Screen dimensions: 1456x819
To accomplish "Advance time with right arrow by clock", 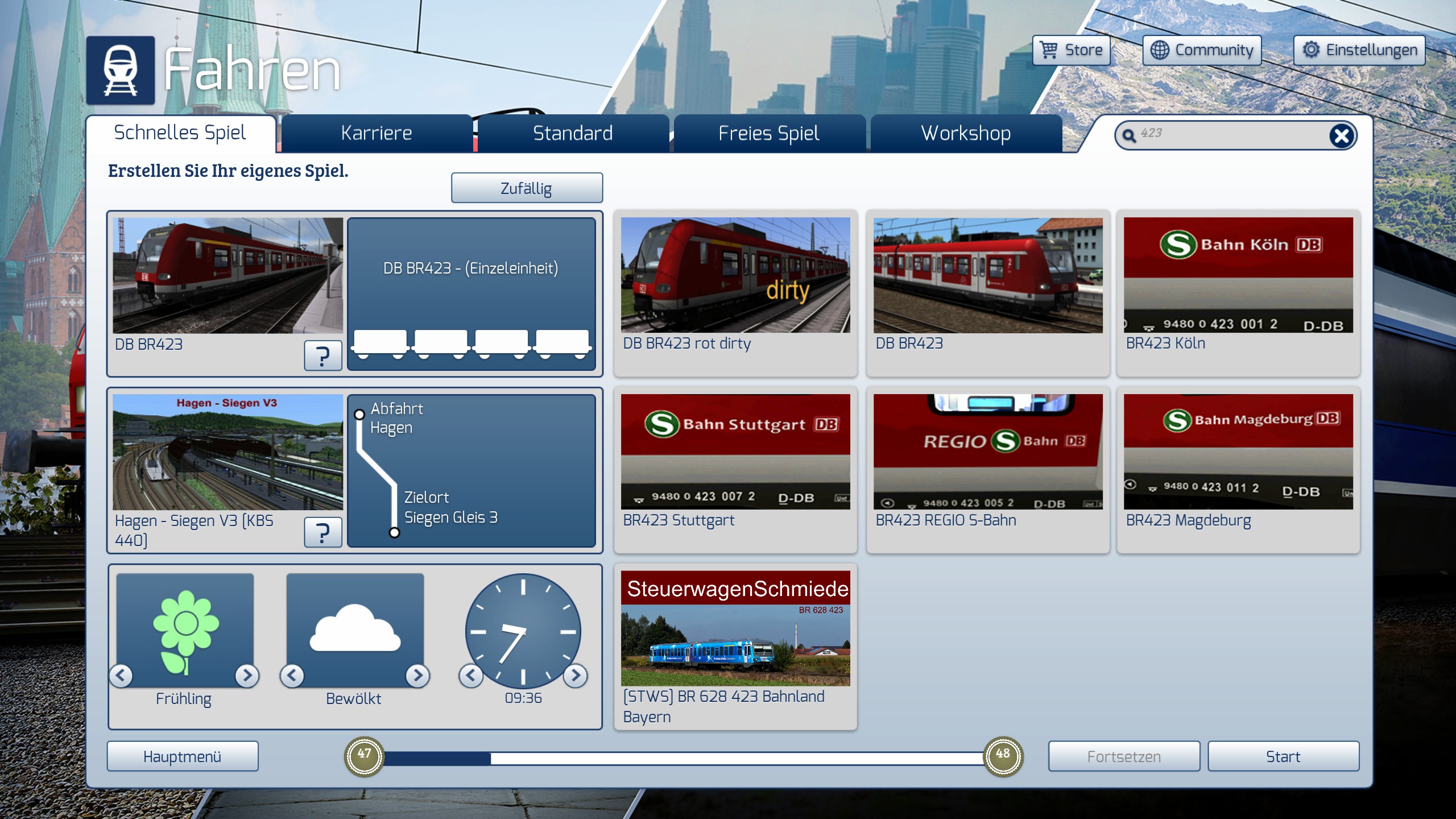I will [576, 676].
